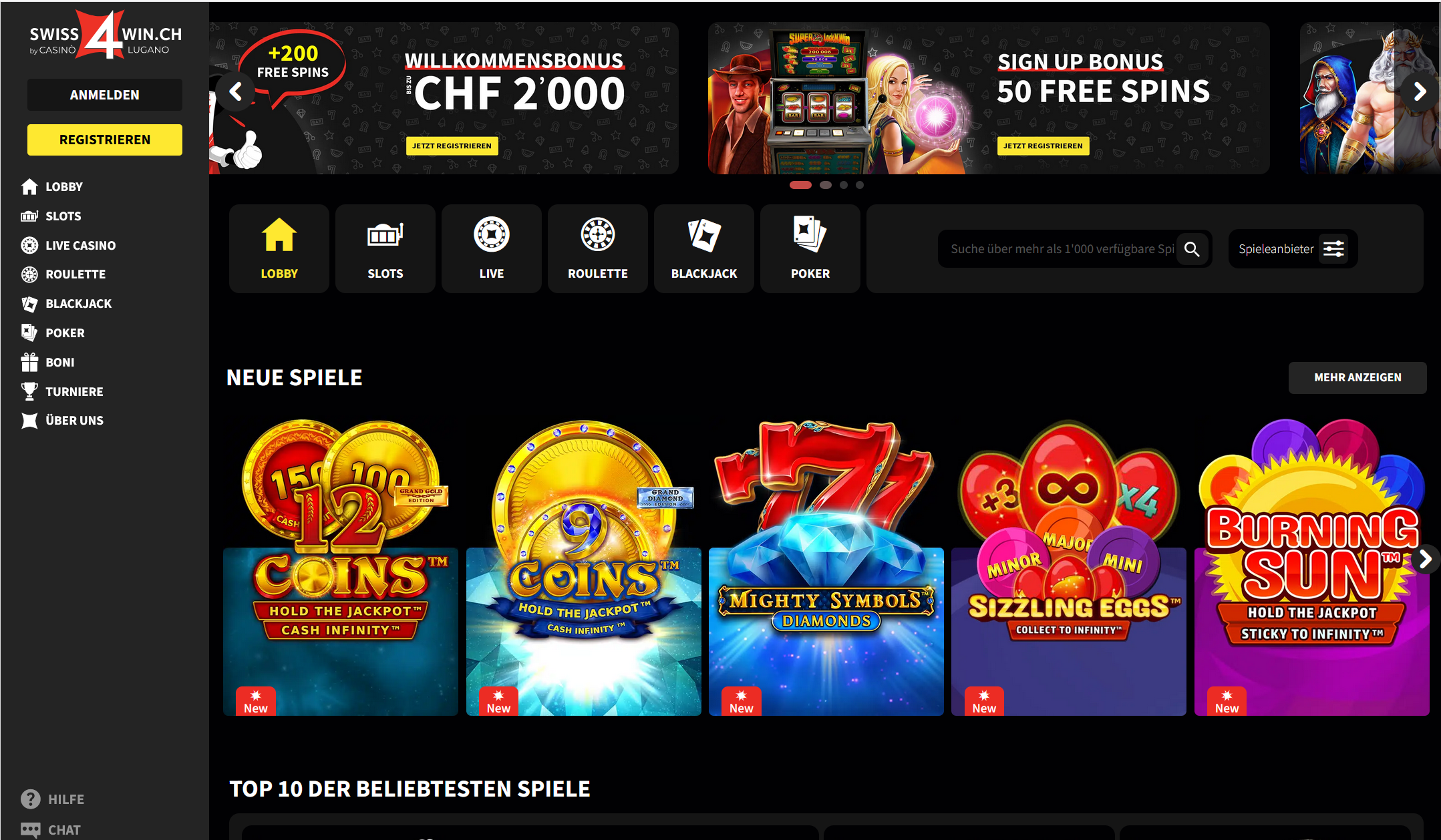Click the yellow Registrieren button
1441x840 pixels.
click(x=105, y=140)
